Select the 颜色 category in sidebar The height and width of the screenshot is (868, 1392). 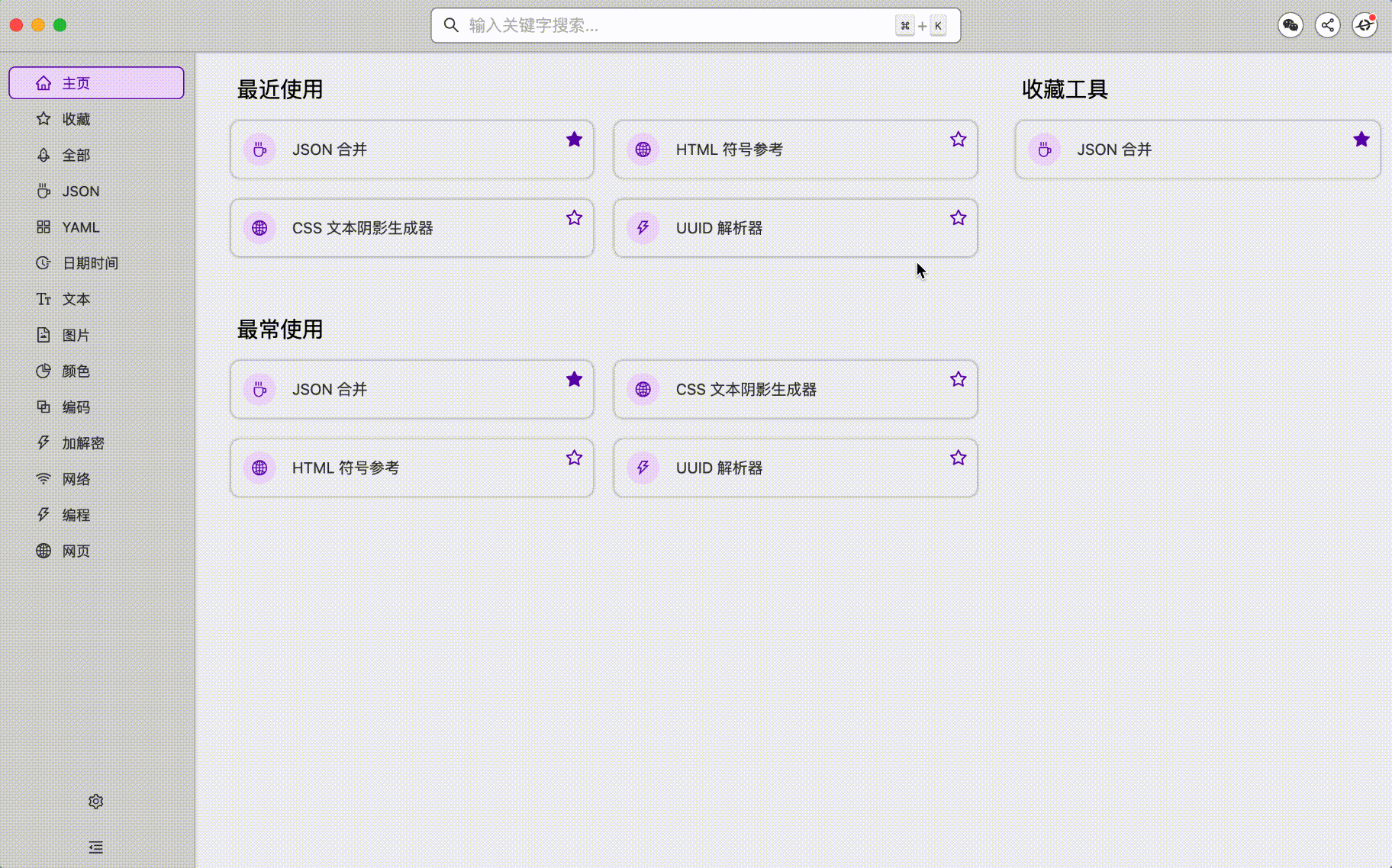point(96,371)
